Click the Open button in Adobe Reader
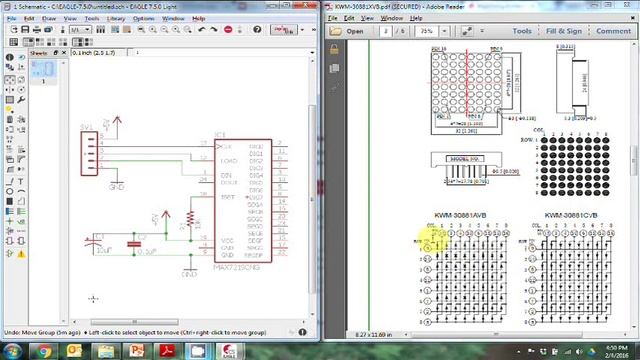Image resolution: width=640 pixels, height=360 pixels. (347, 31)
